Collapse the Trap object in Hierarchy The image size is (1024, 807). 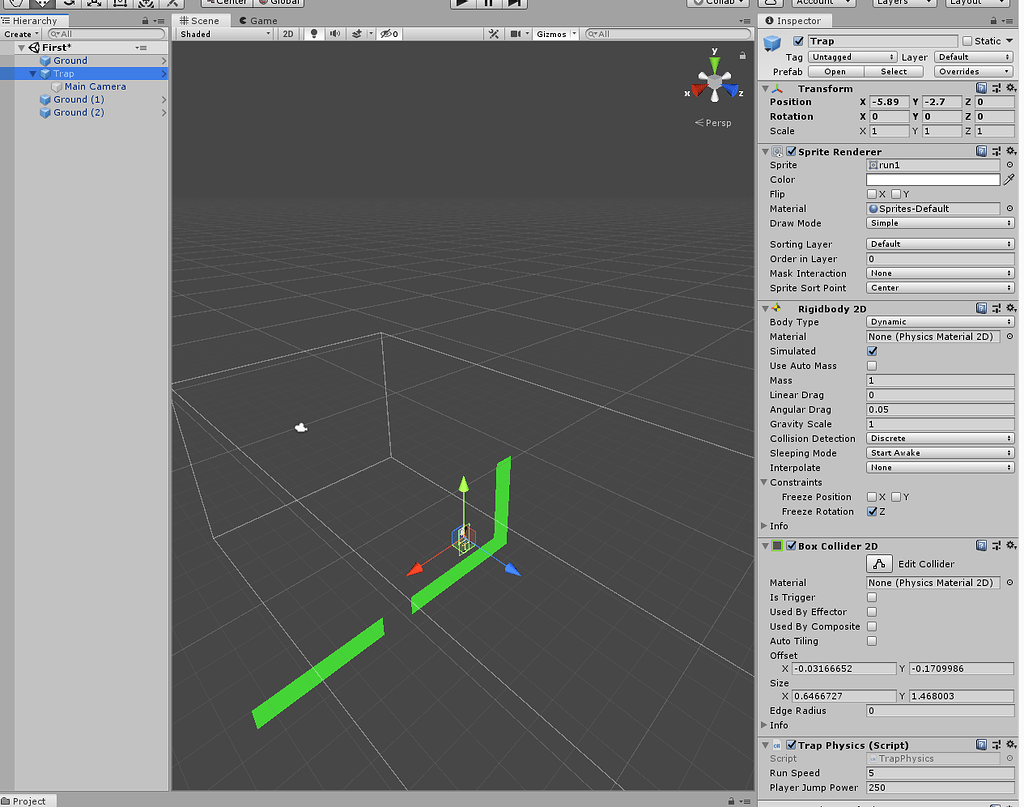(x=32, y=72)
